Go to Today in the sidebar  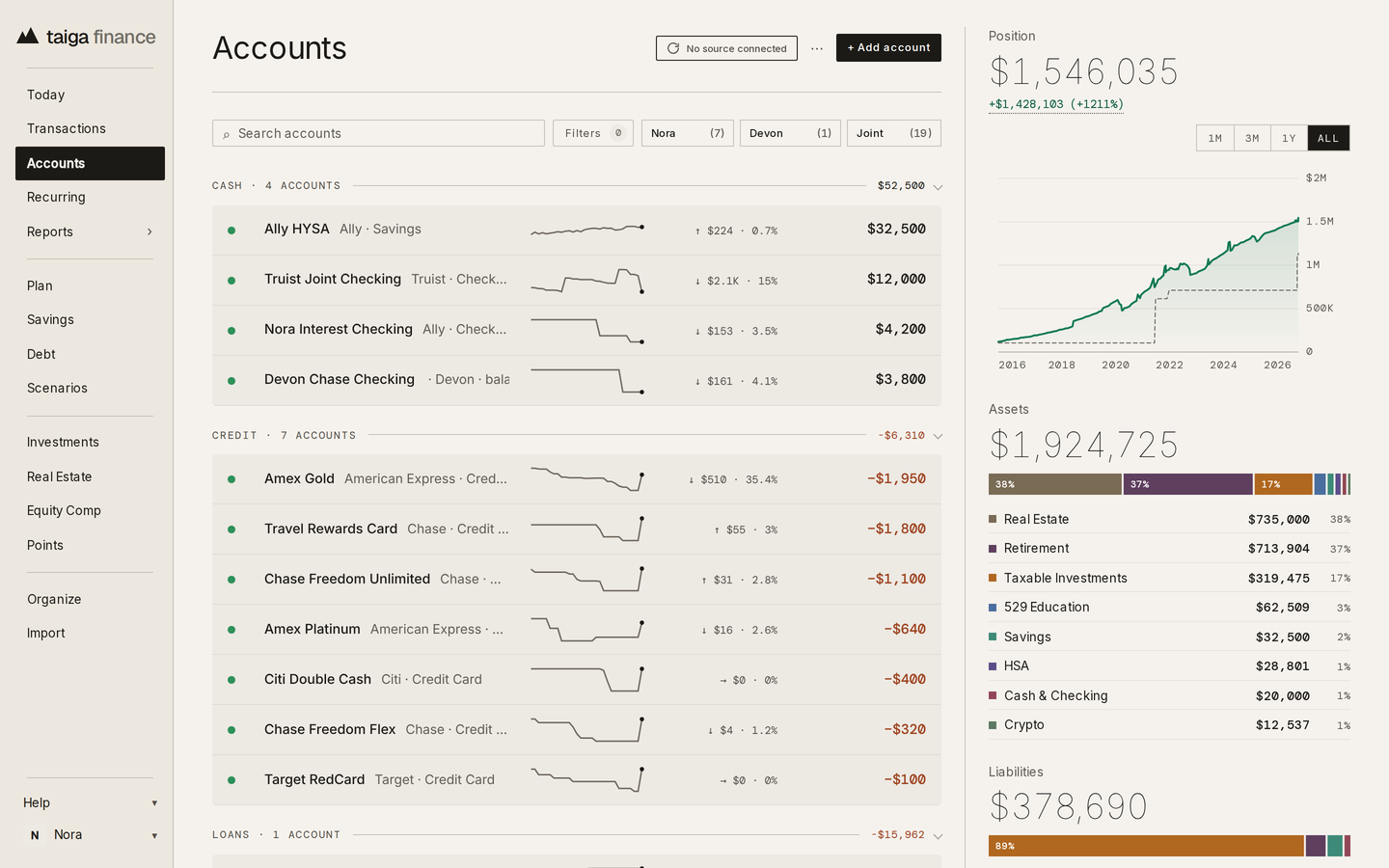coord(90,95)
